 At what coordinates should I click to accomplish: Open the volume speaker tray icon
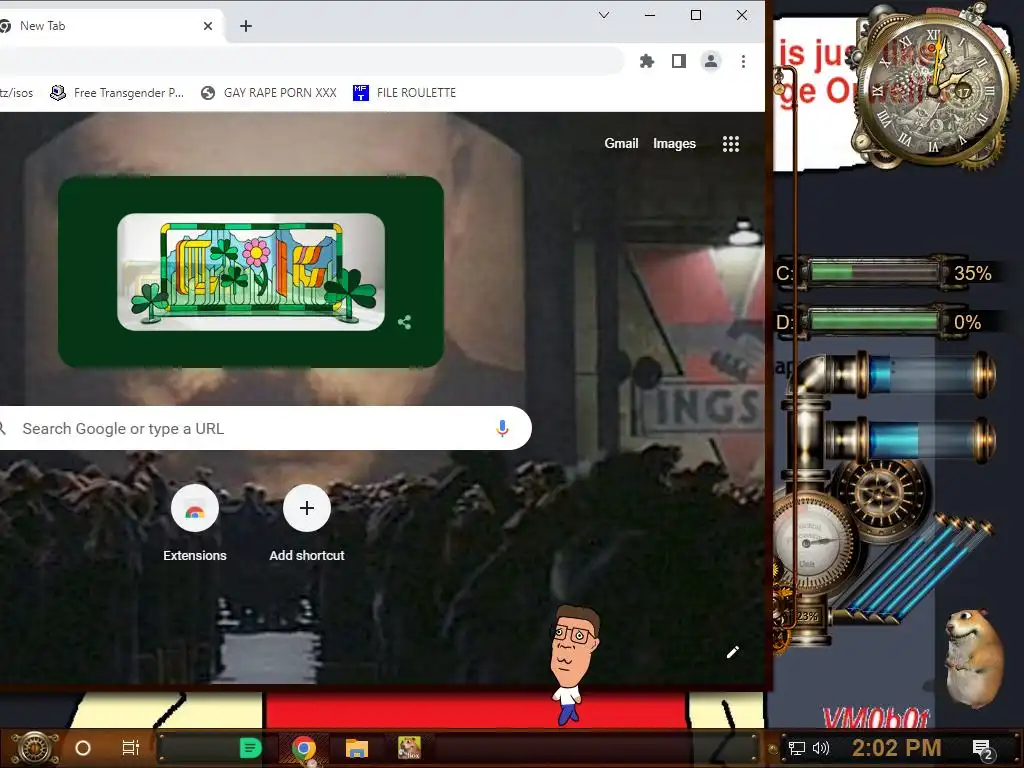(821, 748)
